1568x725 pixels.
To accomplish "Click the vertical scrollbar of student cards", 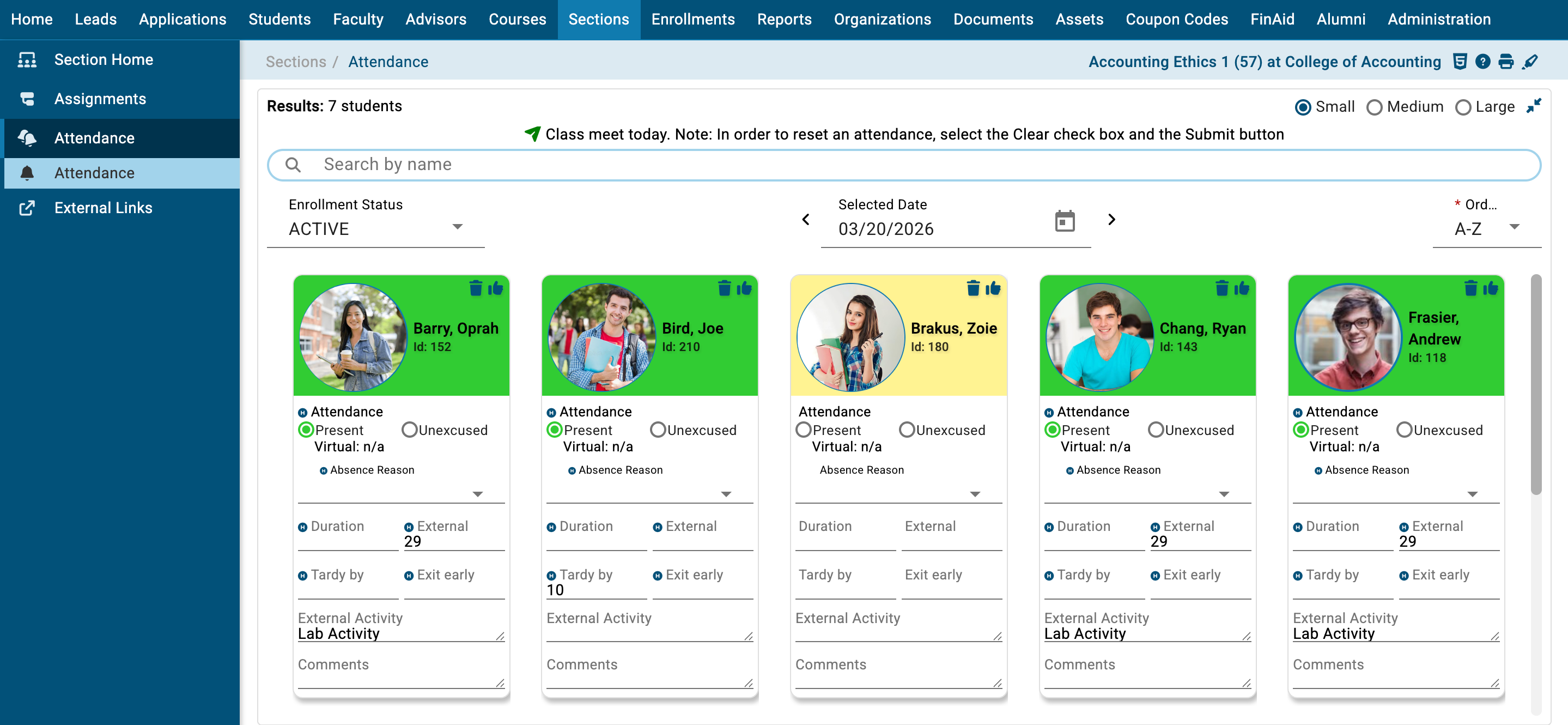I will 1536,384.
